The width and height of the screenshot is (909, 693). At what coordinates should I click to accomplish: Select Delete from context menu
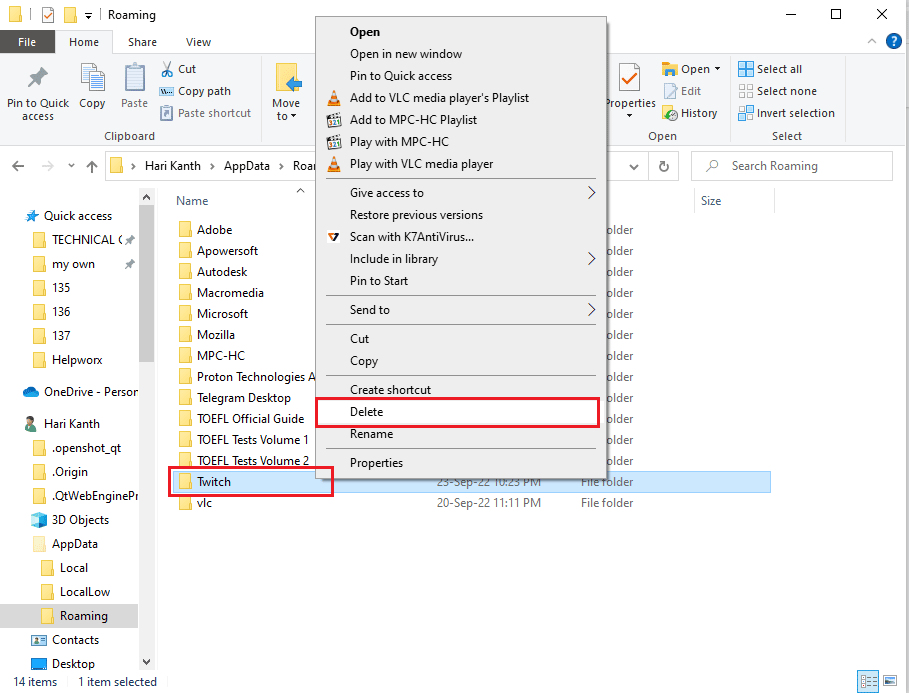458,412
